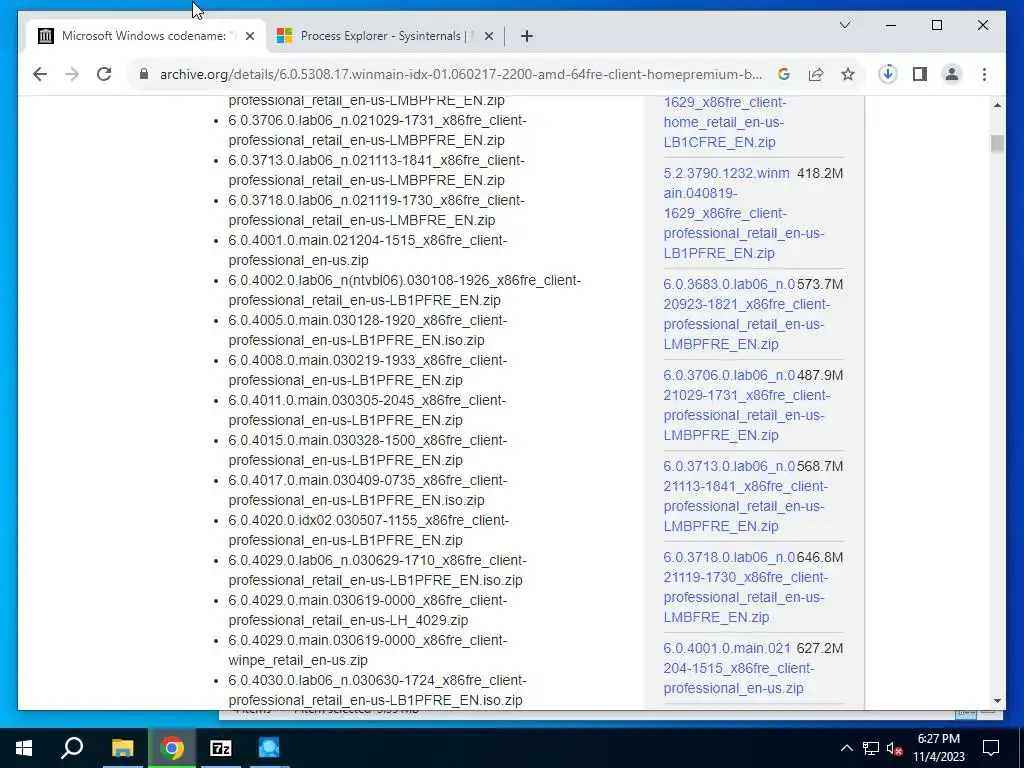The height and width of the screenshot is (768, 1024).
Task: Close the Process Explorer tab
Action: [488, 36]
